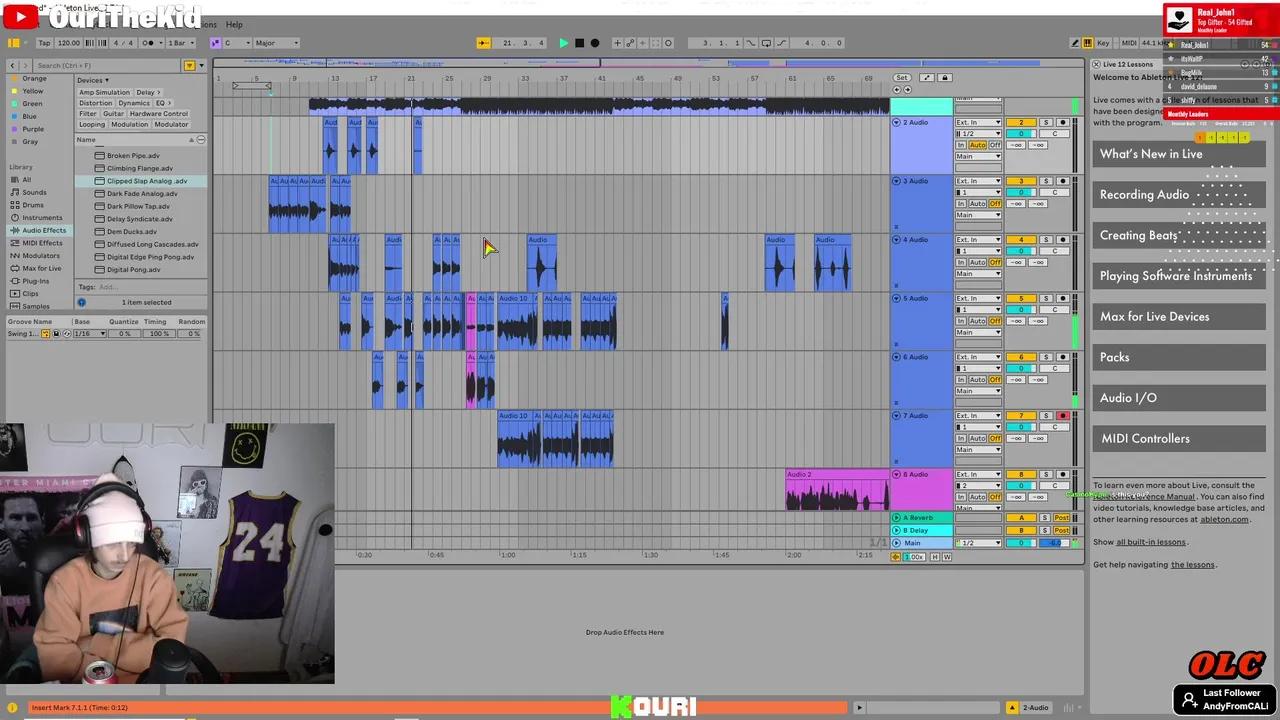Select the Modulation filter tag

coord(129,125)
